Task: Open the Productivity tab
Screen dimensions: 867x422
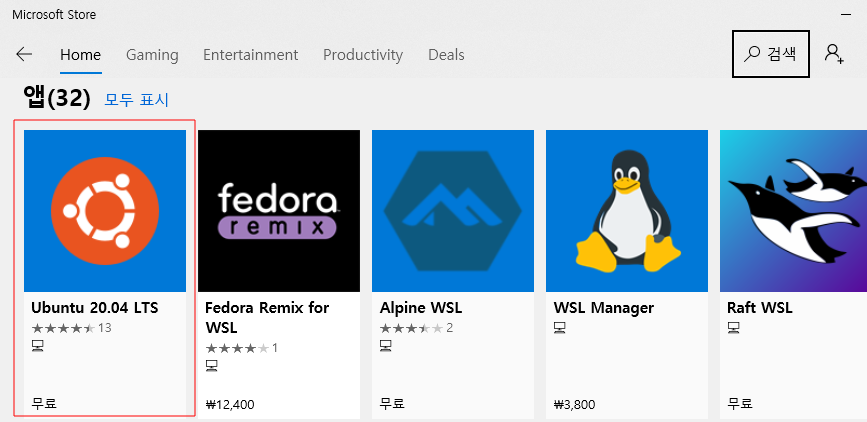Action: tap(363, 55)
